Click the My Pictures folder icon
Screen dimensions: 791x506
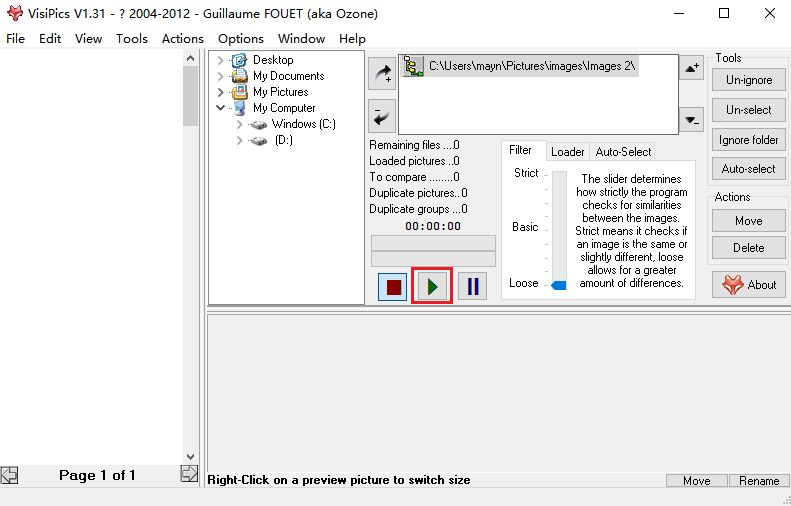239,92
